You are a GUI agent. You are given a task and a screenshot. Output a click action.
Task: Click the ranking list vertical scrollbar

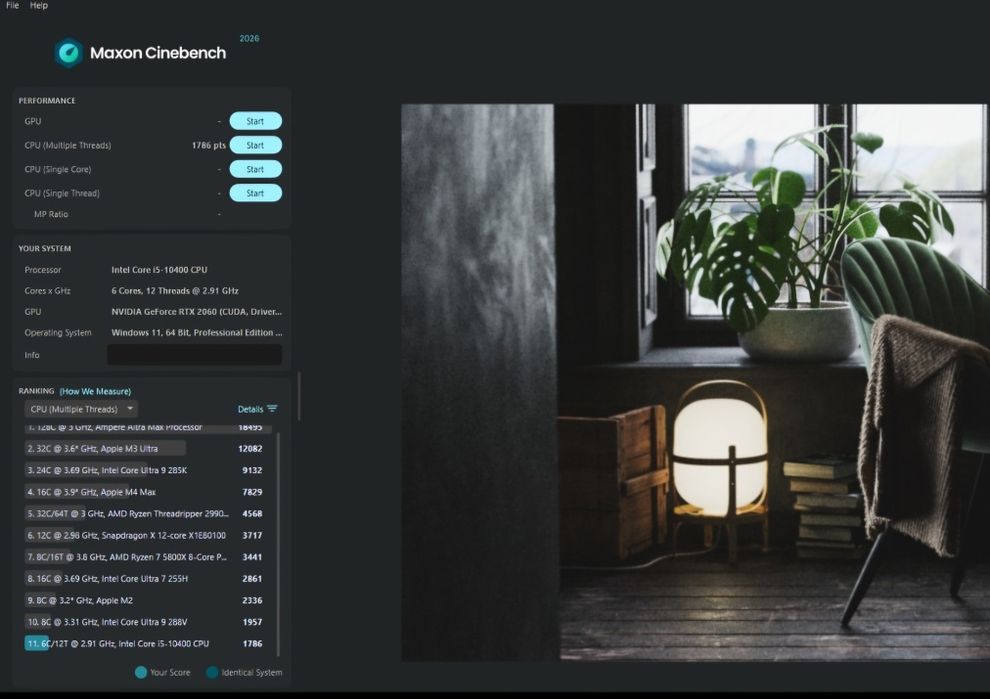click(278, 544)
